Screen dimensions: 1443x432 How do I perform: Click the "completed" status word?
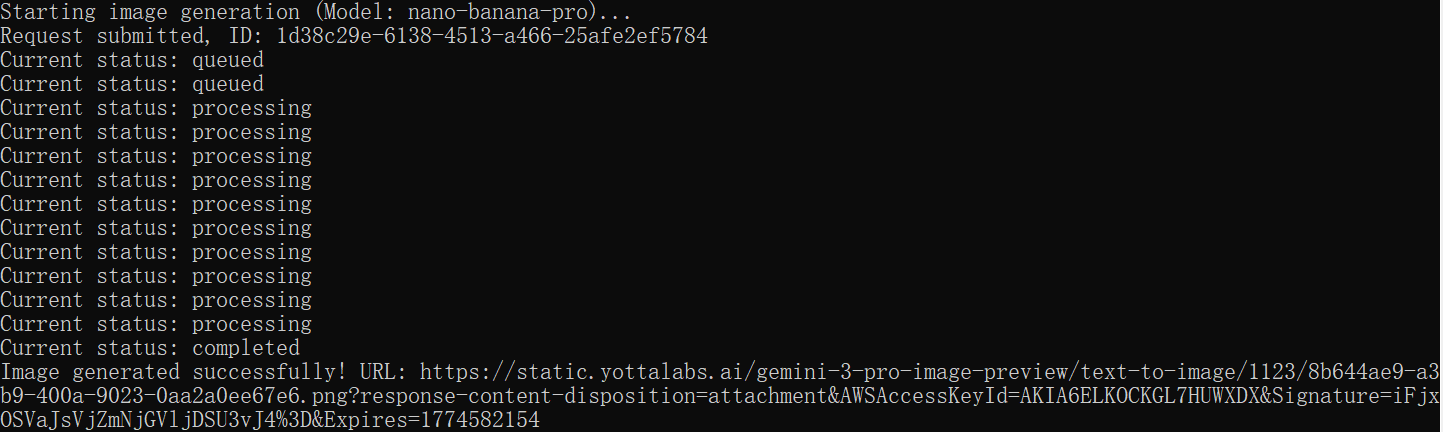coord(246,348)
